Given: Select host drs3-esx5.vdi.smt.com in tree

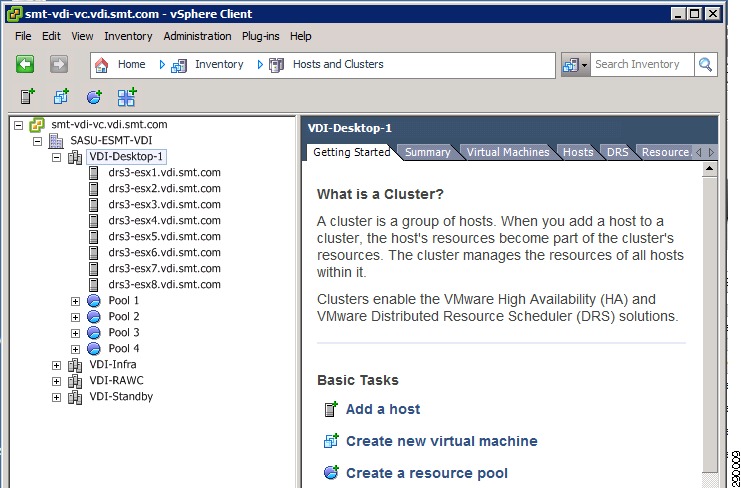Looking at the screenshot, I should point(164,237).
